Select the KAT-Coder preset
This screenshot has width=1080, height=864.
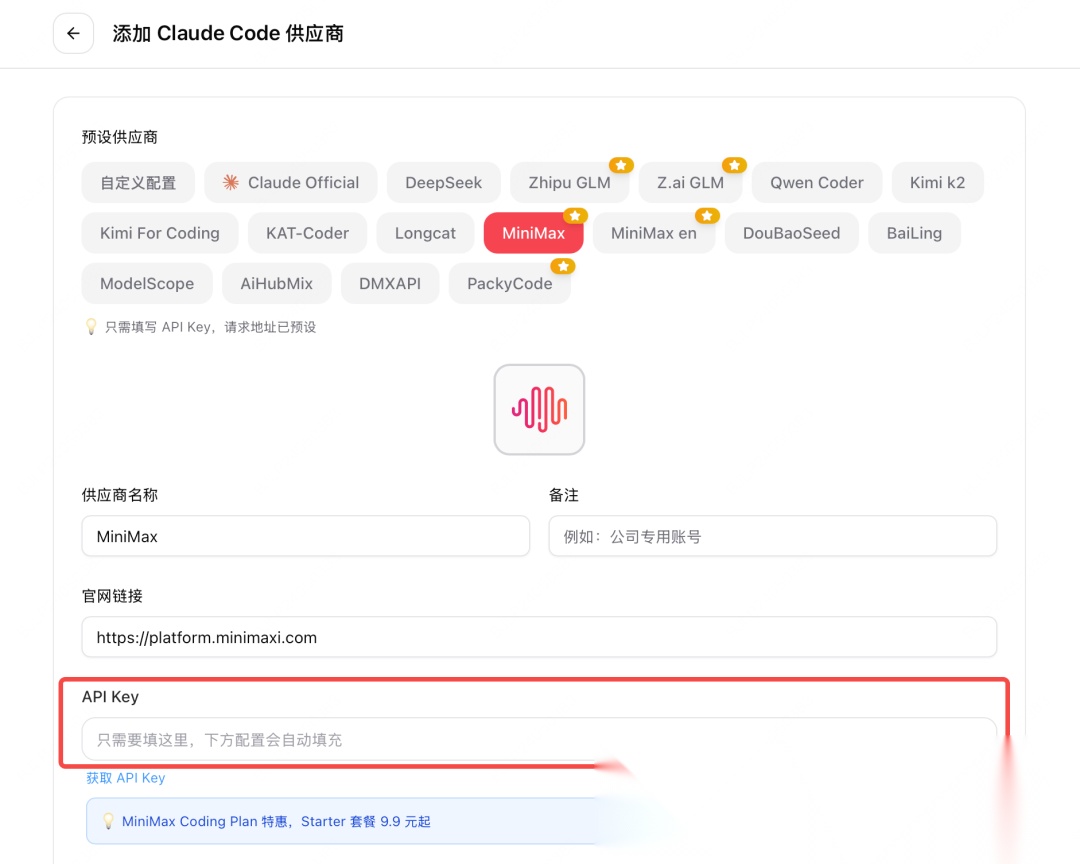(x=307, y=233)
